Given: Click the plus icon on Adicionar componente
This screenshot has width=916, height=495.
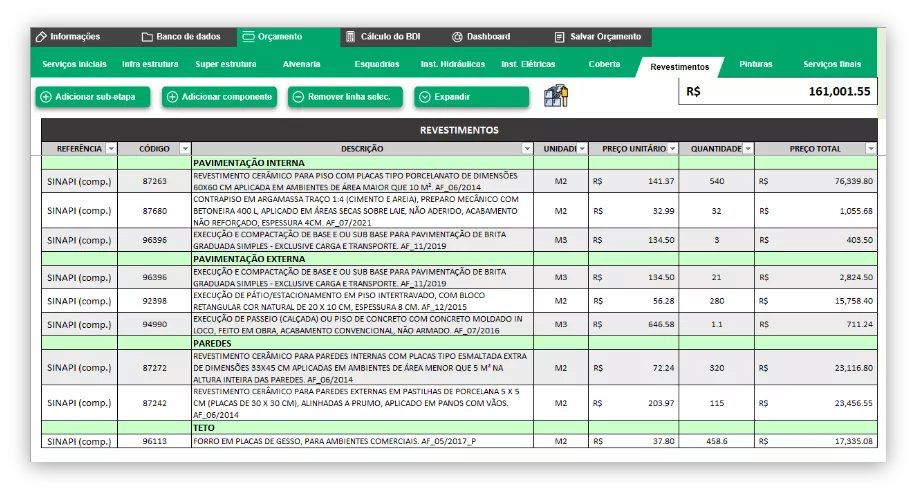Looking at the screenshot, I should (172, 97).
